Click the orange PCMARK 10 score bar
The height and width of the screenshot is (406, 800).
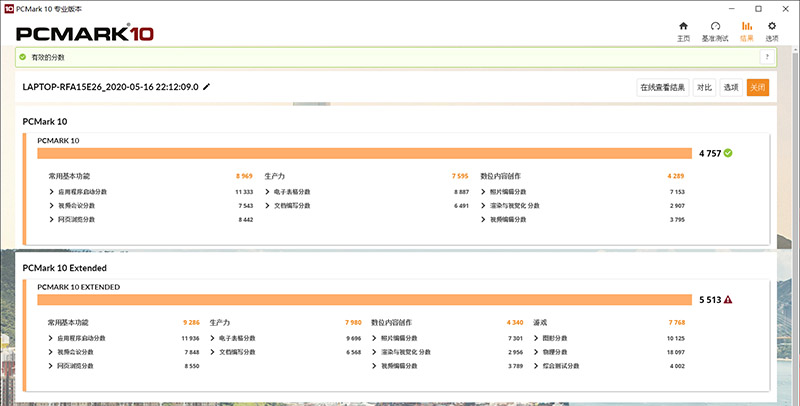click(364, 153)
